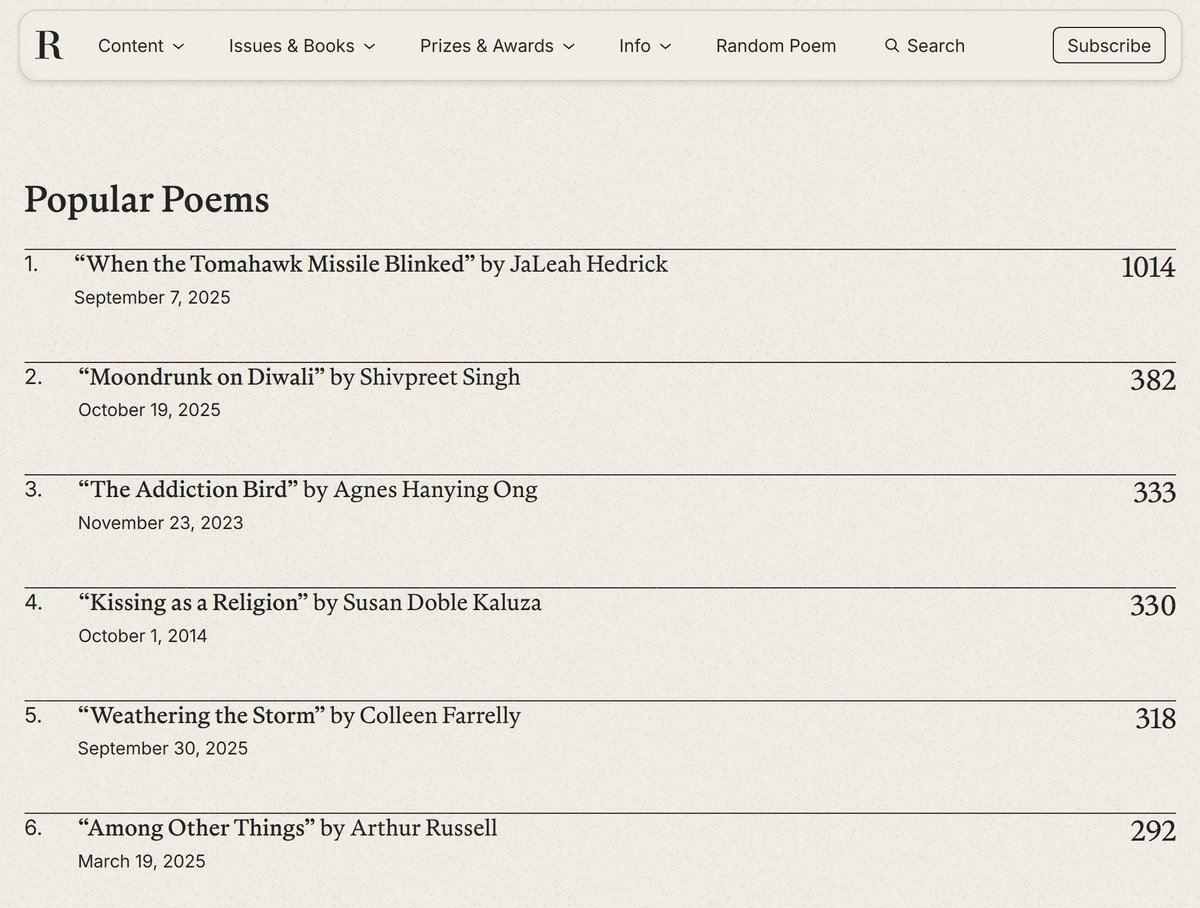Click the count 382

click(1153, 380)
